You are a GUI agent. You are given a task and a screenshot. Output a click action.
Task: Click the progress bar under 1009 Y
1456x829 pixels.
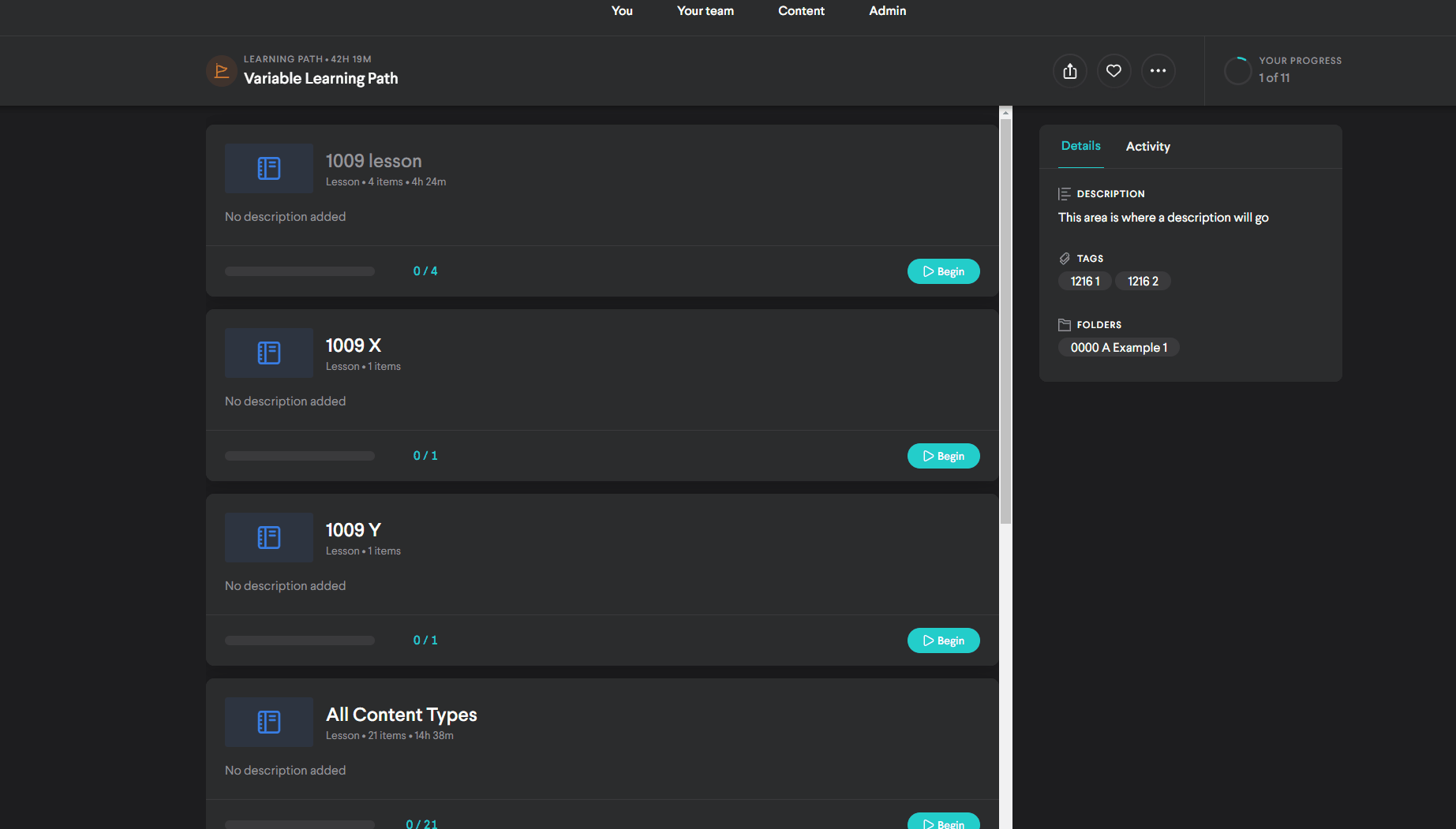click(x=300, y=640)
